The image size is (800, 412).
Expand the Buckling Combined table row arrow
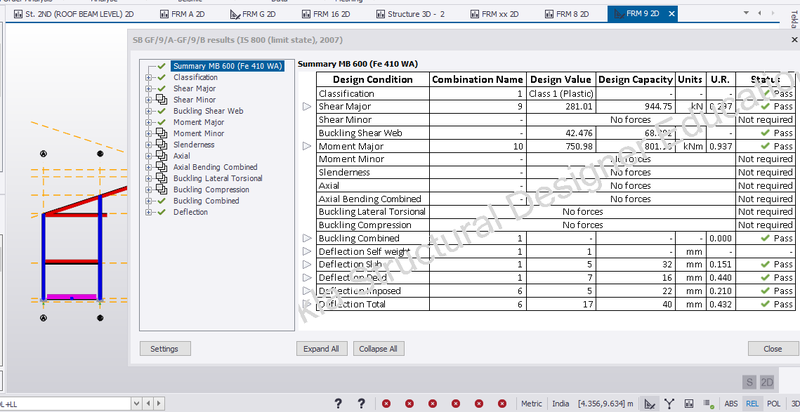[x=307, y=238]
